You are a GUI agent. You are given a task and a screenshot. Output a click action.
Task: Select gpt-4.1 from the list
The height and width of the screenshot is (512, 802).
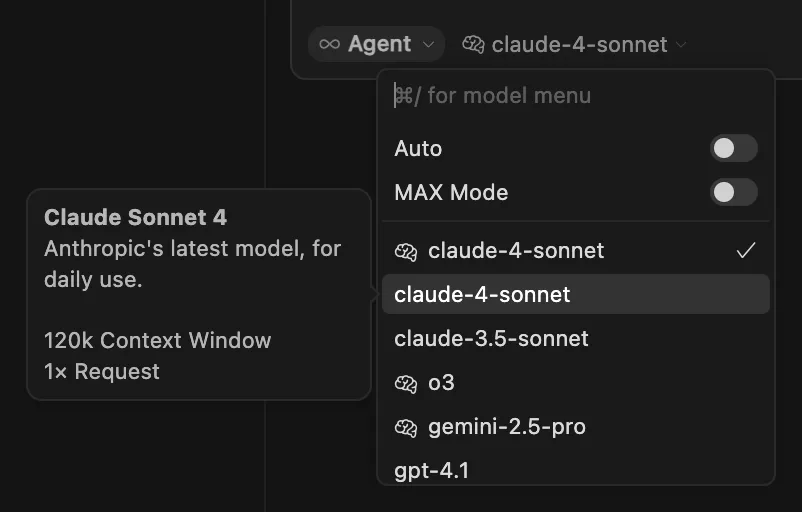pos(575,470)
